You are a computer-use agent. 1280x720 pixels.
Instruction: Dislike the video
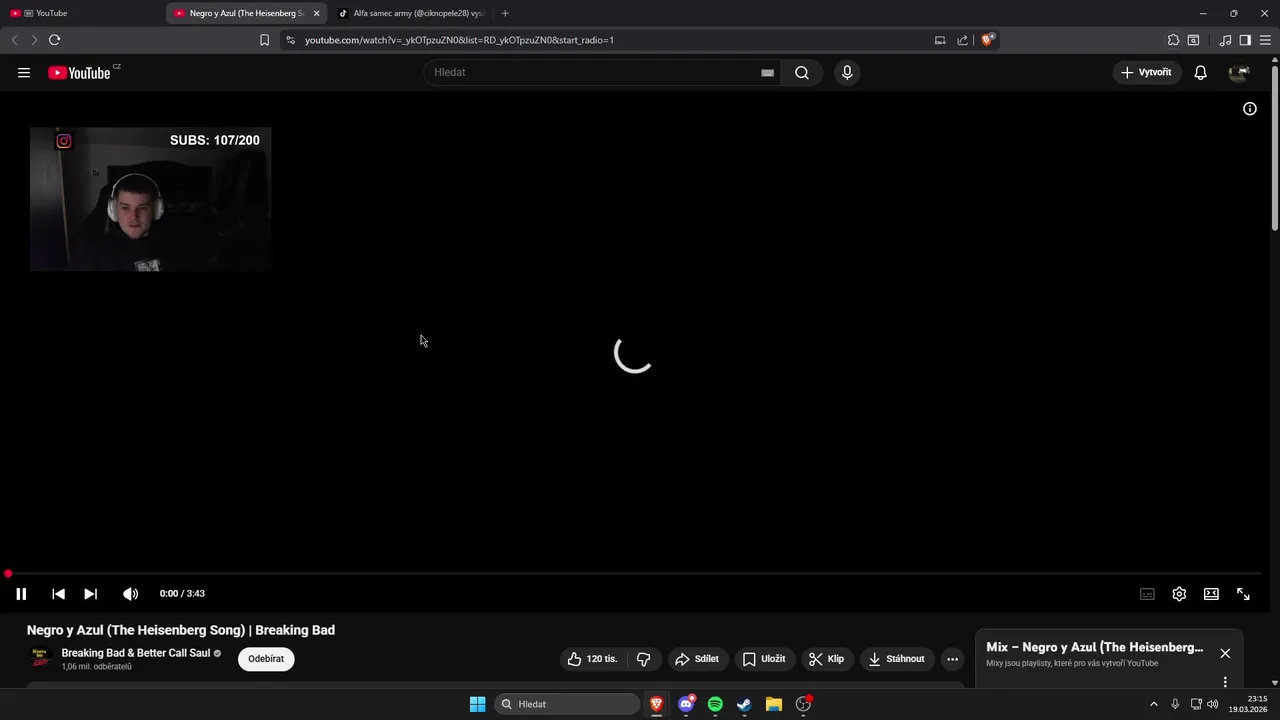(644, 659)
